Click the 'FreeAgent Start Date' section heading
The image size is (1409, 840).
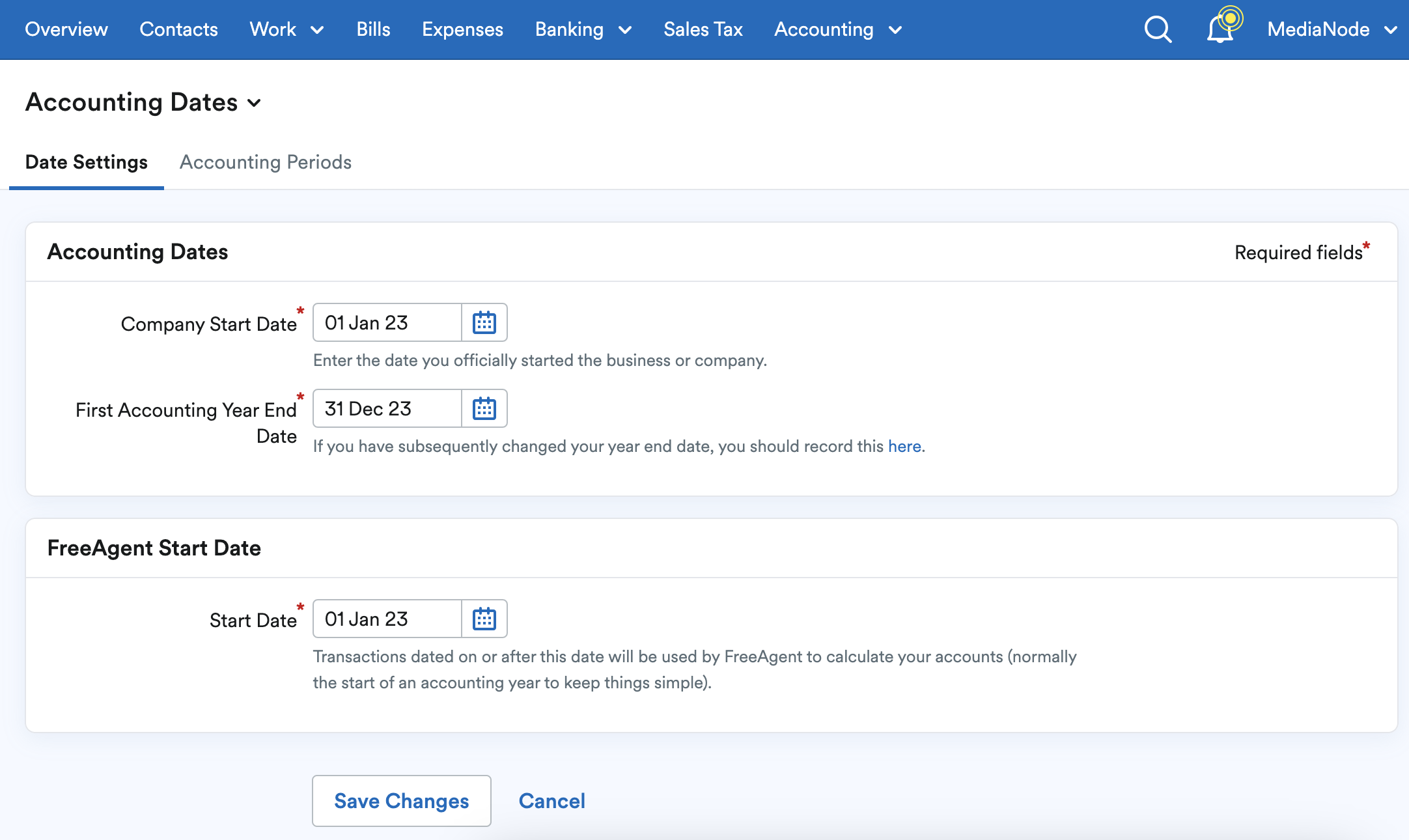(x=154, y=548)
